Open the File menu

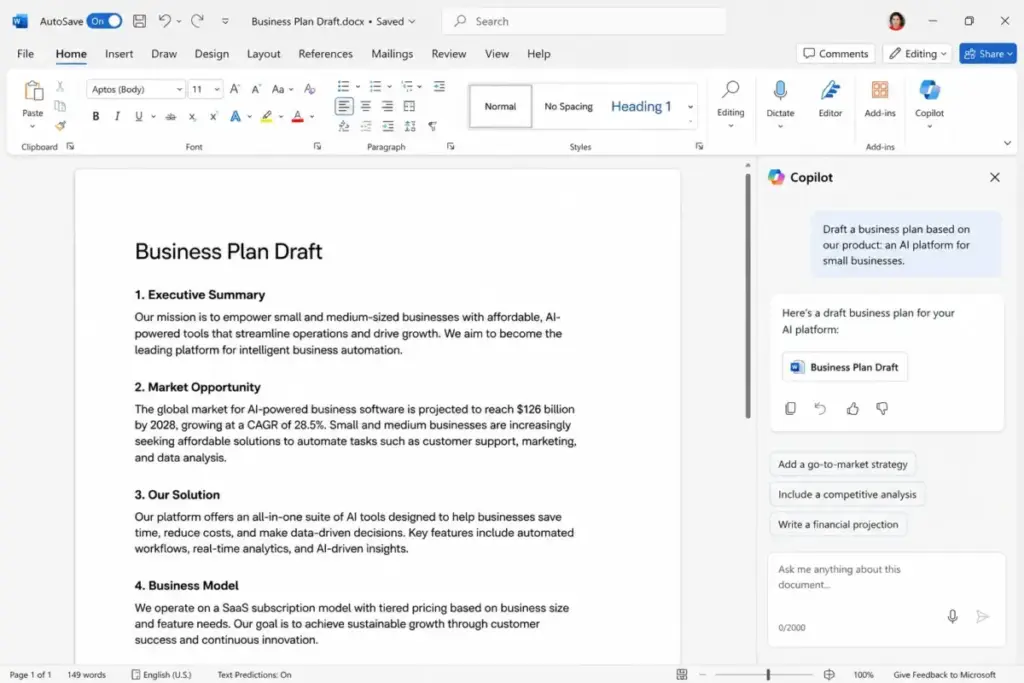pos(25,54)
